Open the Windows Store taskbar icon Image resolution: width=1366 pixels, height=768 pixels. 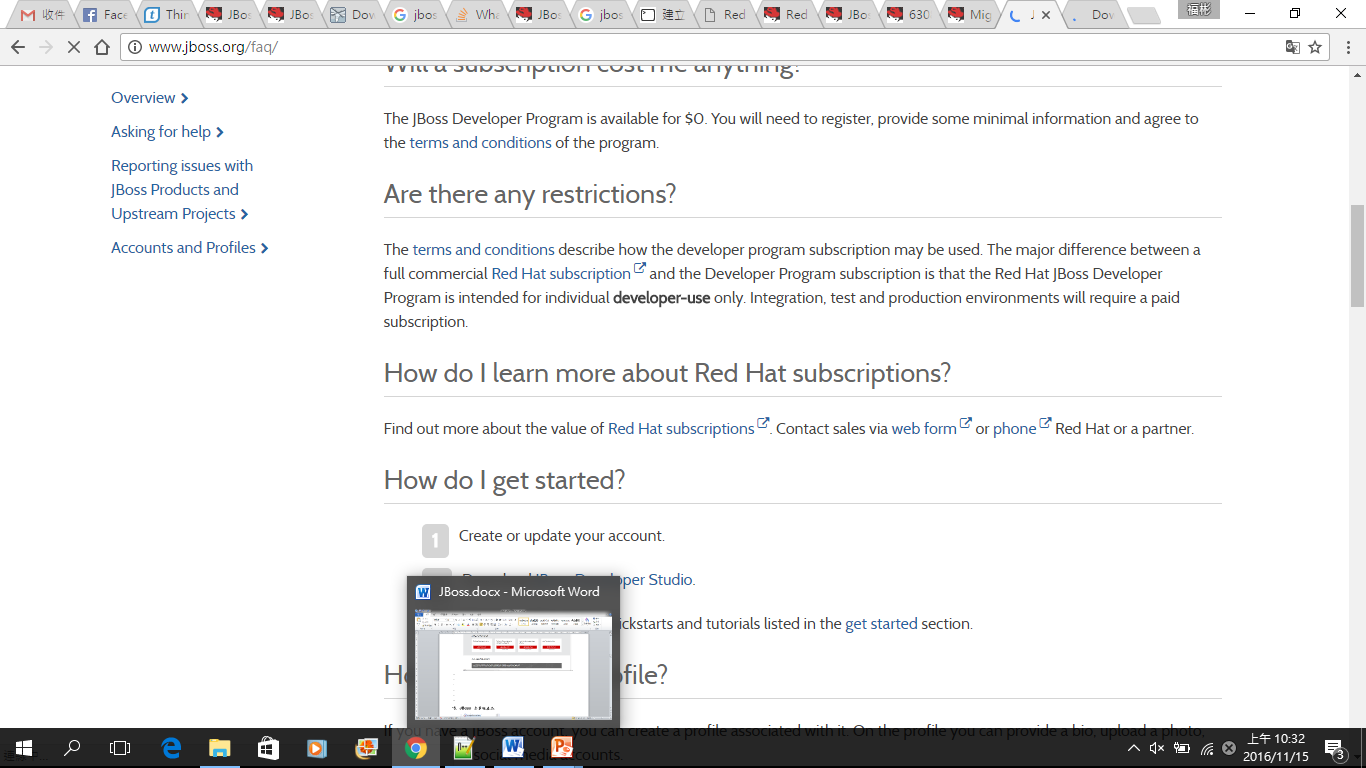(x=268, y=748)
